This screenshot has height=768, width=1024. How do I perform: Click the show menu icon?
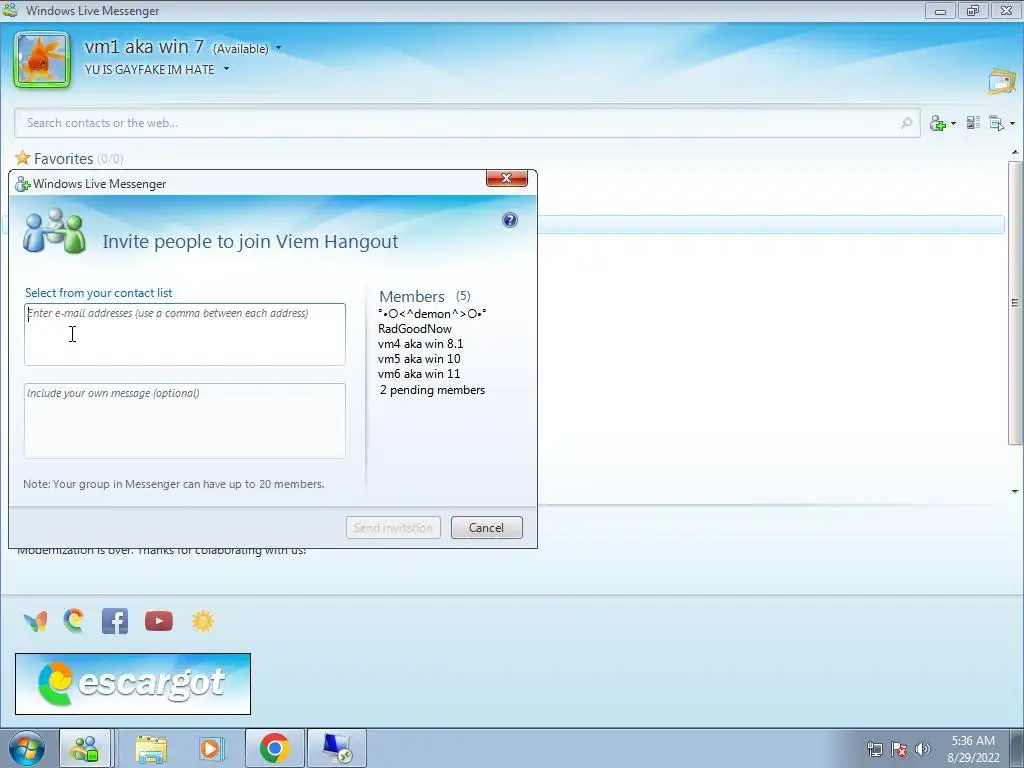point(996,123)
